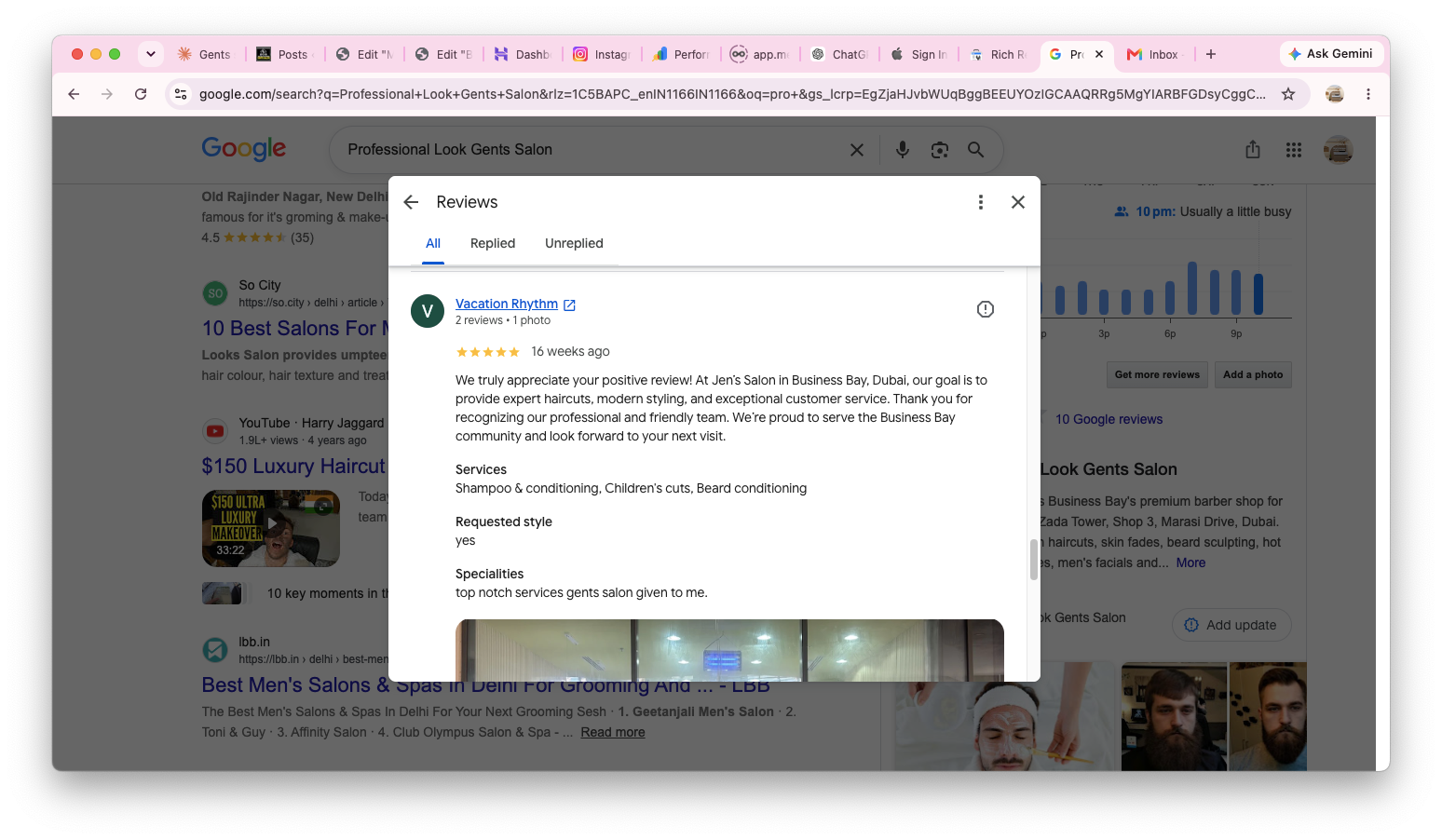Open the Best Men's Salons & Spas link
The height and width of the screenshot is (840, 1442).
click(x=486, y=684)
